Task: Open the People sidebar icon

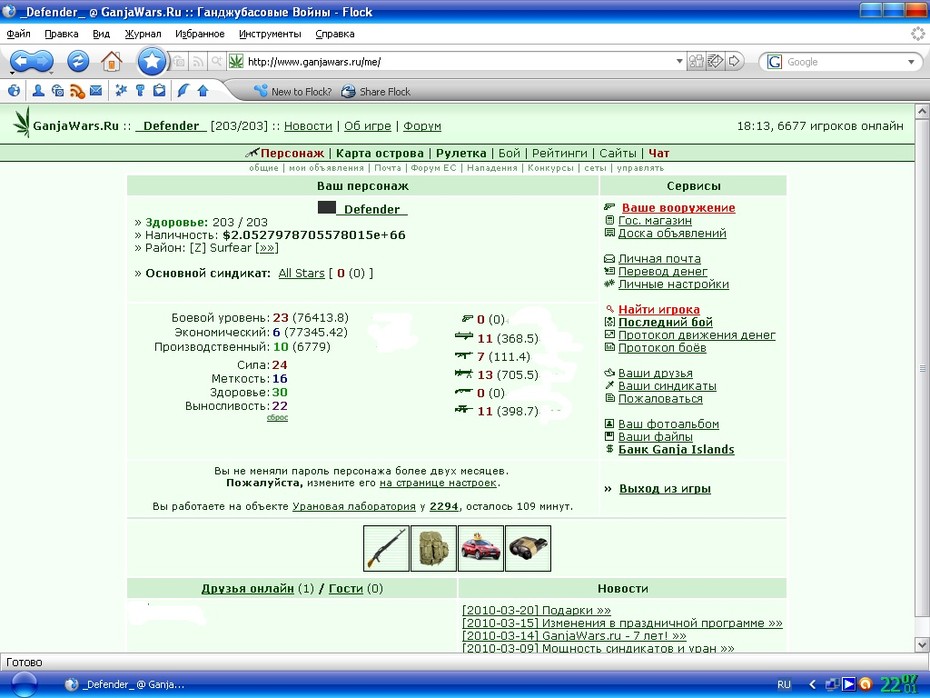Action: (x=38, y=91)
